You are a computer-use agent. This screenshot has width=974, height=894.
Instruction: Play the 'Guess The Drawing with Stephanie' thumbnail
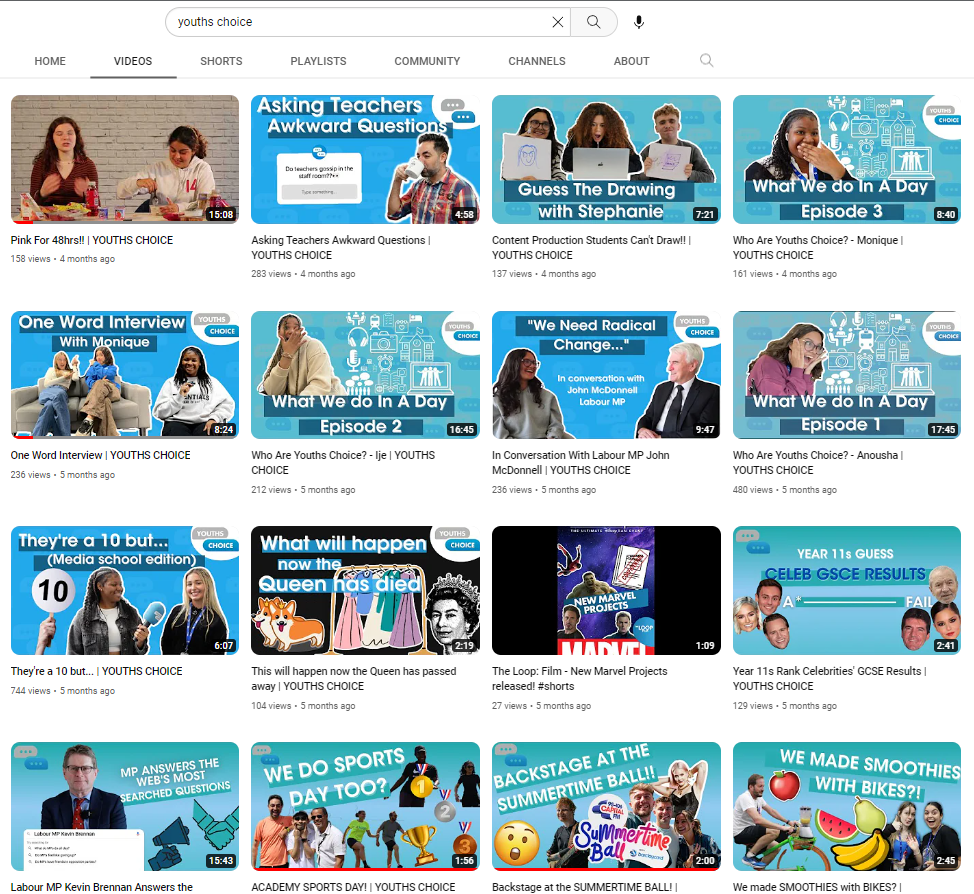(606, 160)
